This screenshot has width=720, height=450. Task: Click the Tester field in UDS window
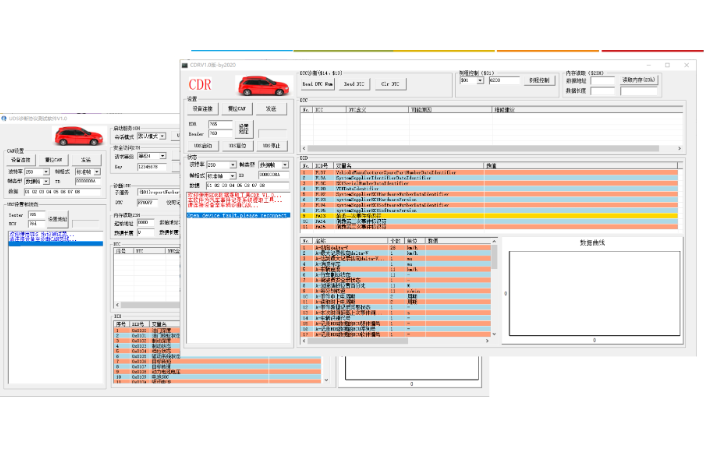click(x=37, y=214)
